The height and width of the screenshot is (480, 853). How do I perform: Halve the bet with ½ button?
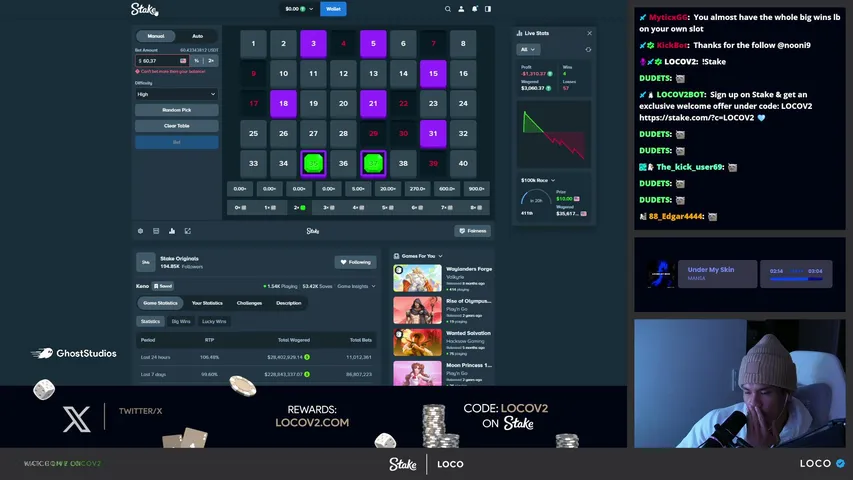point(196,61)
